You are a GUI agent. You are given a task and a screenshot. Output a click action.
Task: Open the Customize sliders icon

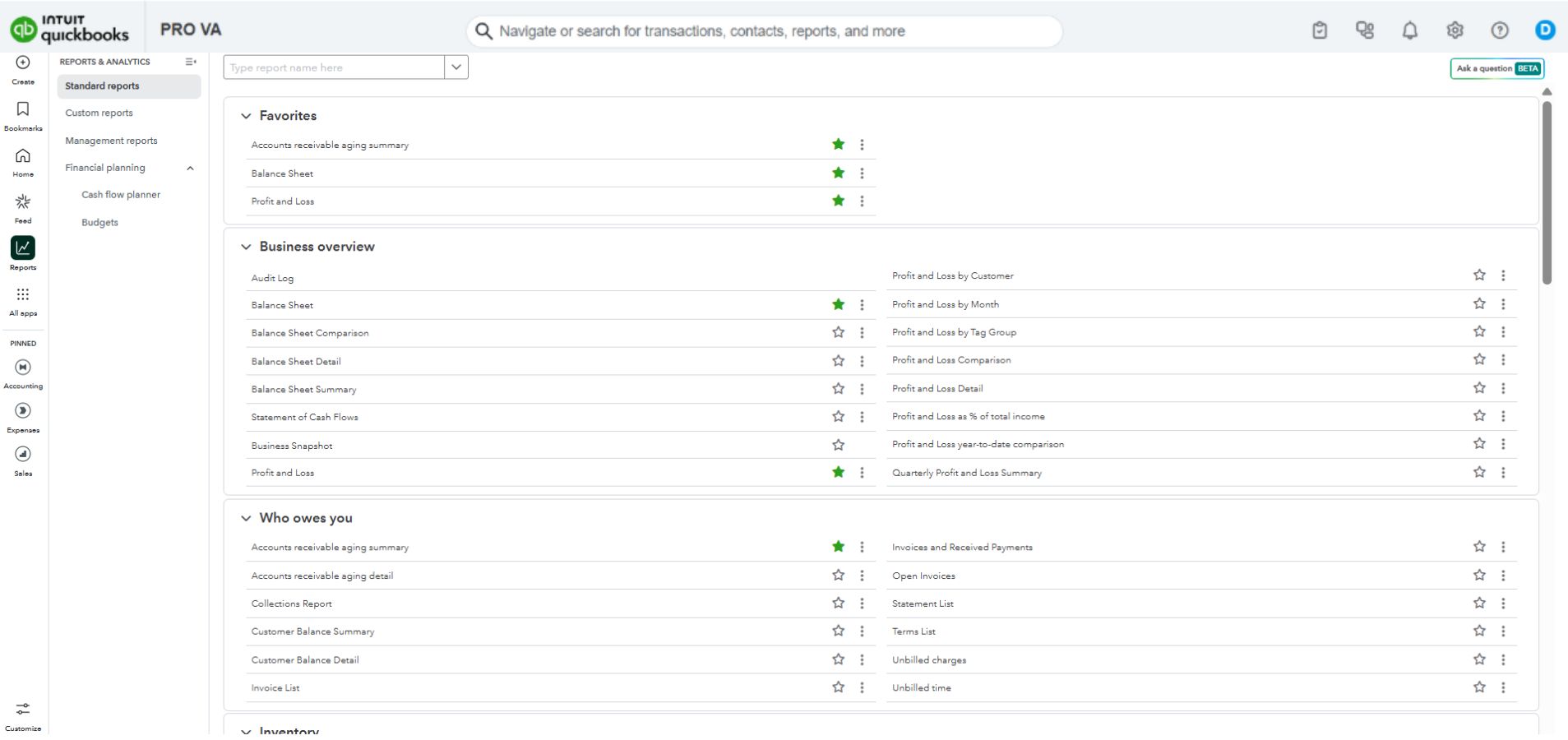click(x=23, y=709)
